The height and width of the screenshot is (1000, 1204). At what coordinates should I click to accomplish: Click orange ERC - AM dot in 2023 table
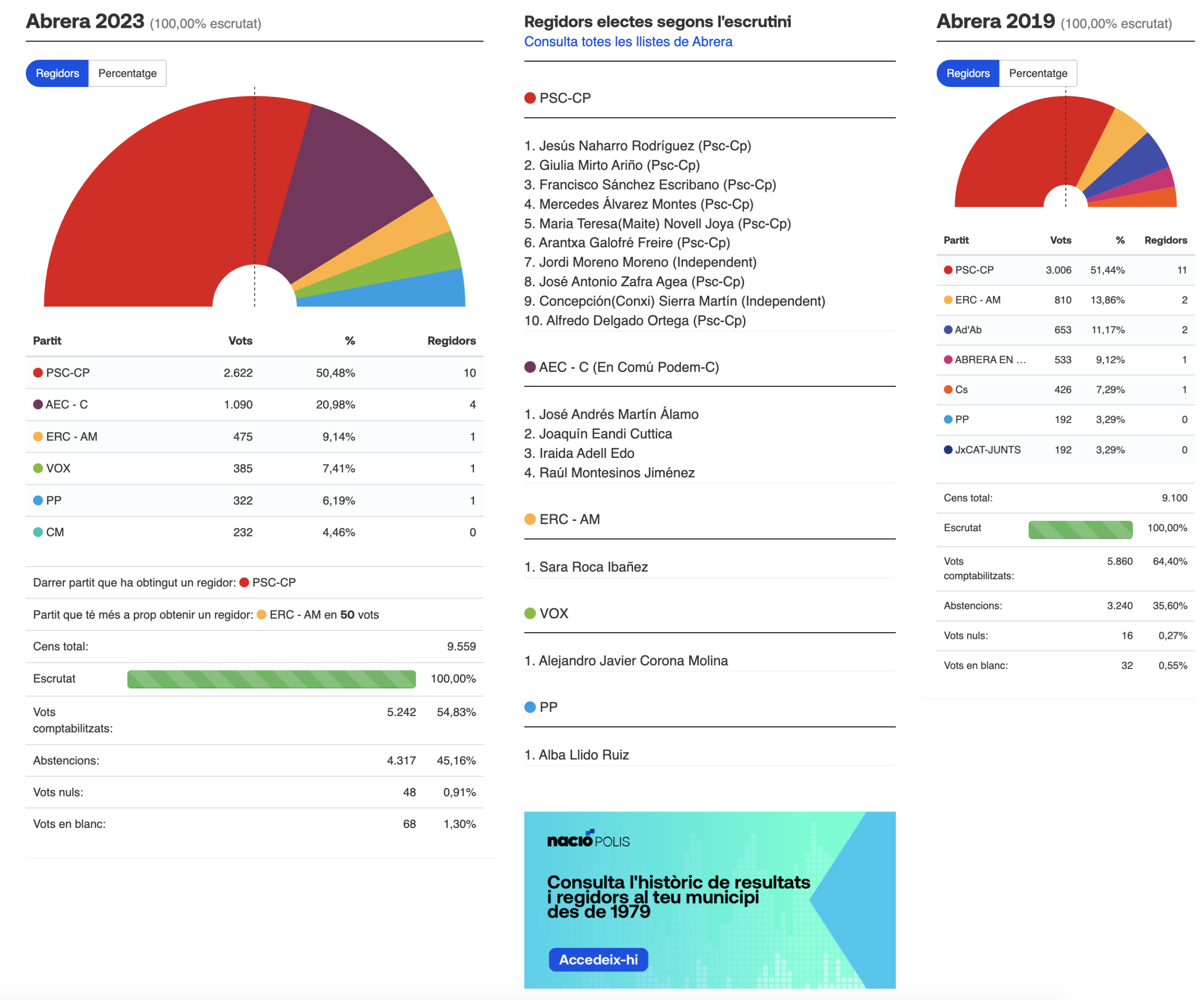tap(38, 437)
